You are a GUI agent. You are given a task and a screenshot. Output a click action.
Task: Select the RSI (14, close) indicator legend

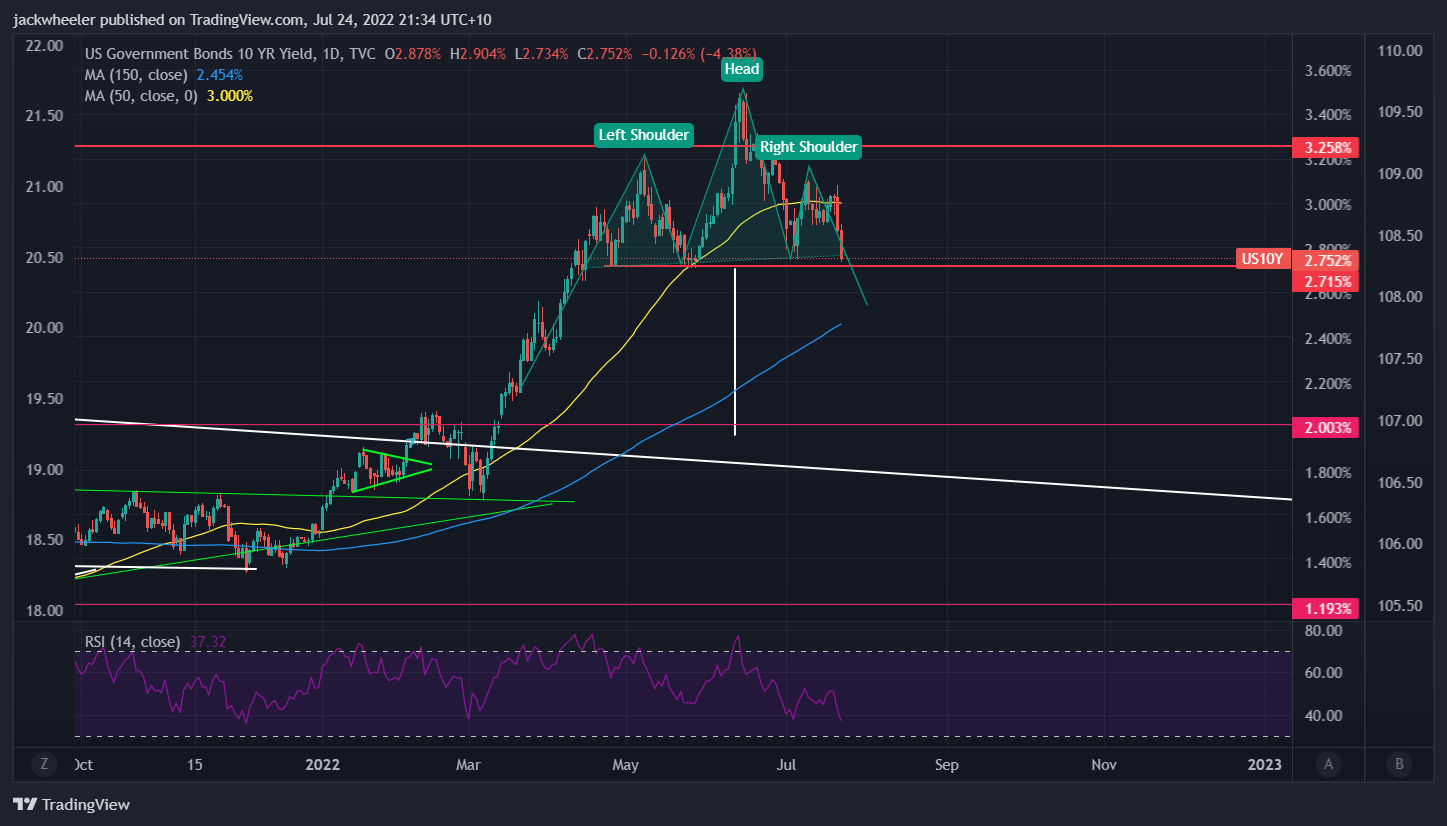pos(132,642)
